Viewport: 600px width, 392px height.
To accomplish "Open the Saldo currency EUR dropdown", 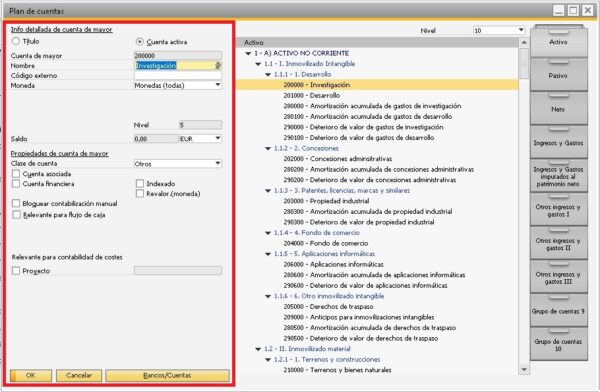I will coord(201,139).
